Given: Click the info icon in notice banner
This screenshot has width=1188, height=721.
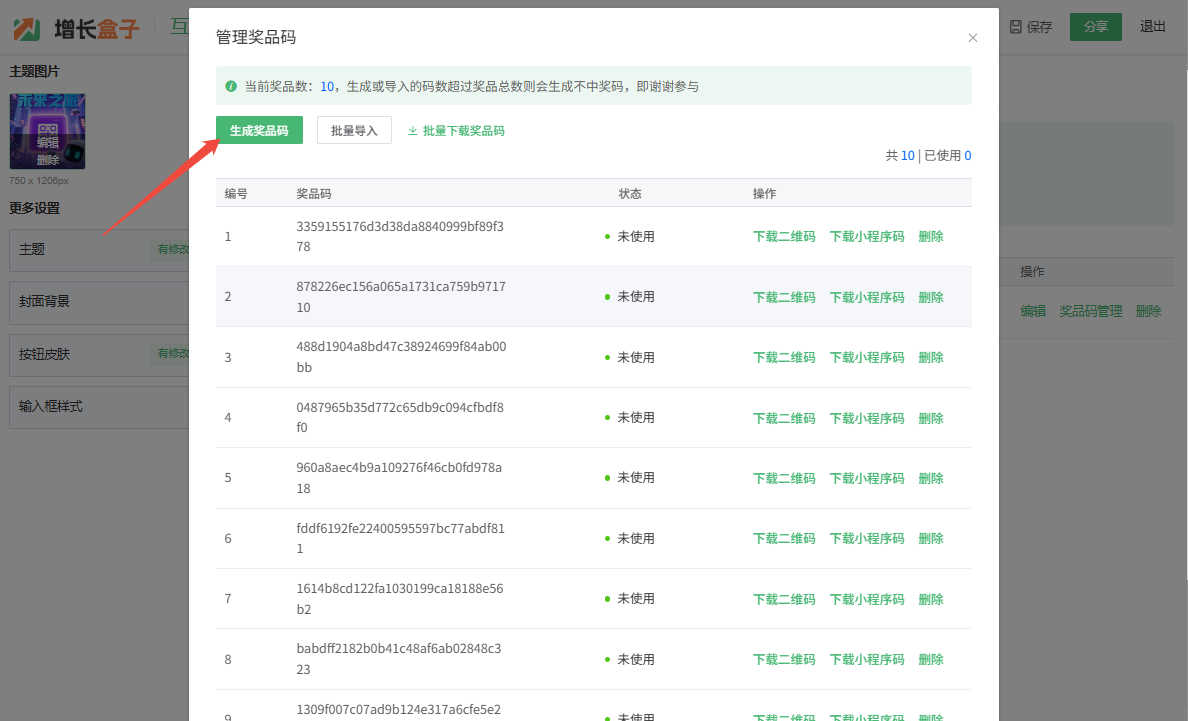Looking at the screenshot, I should [231, 86].
